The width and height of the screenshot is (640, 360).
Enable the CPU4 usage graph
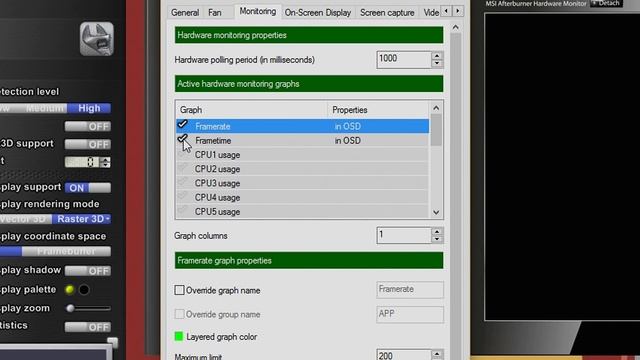(x=182, y=197)
